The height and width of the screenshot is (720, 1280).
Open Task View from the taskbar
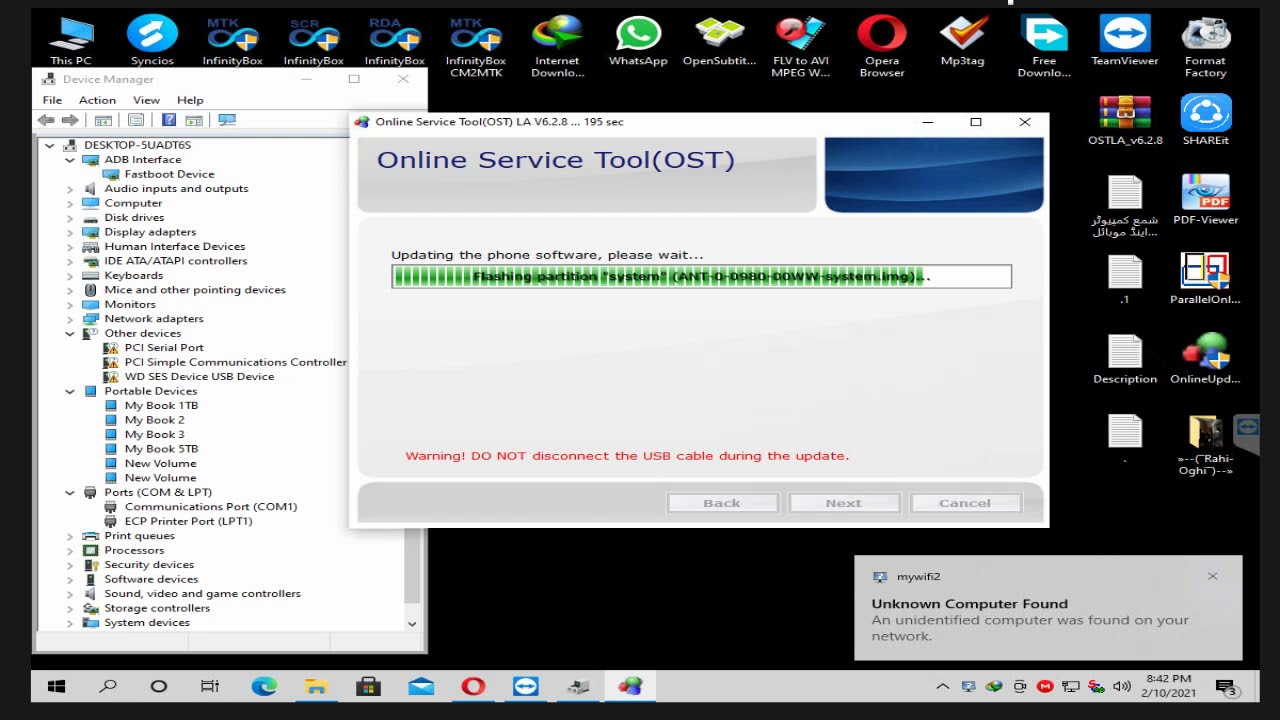coord(210,686)
